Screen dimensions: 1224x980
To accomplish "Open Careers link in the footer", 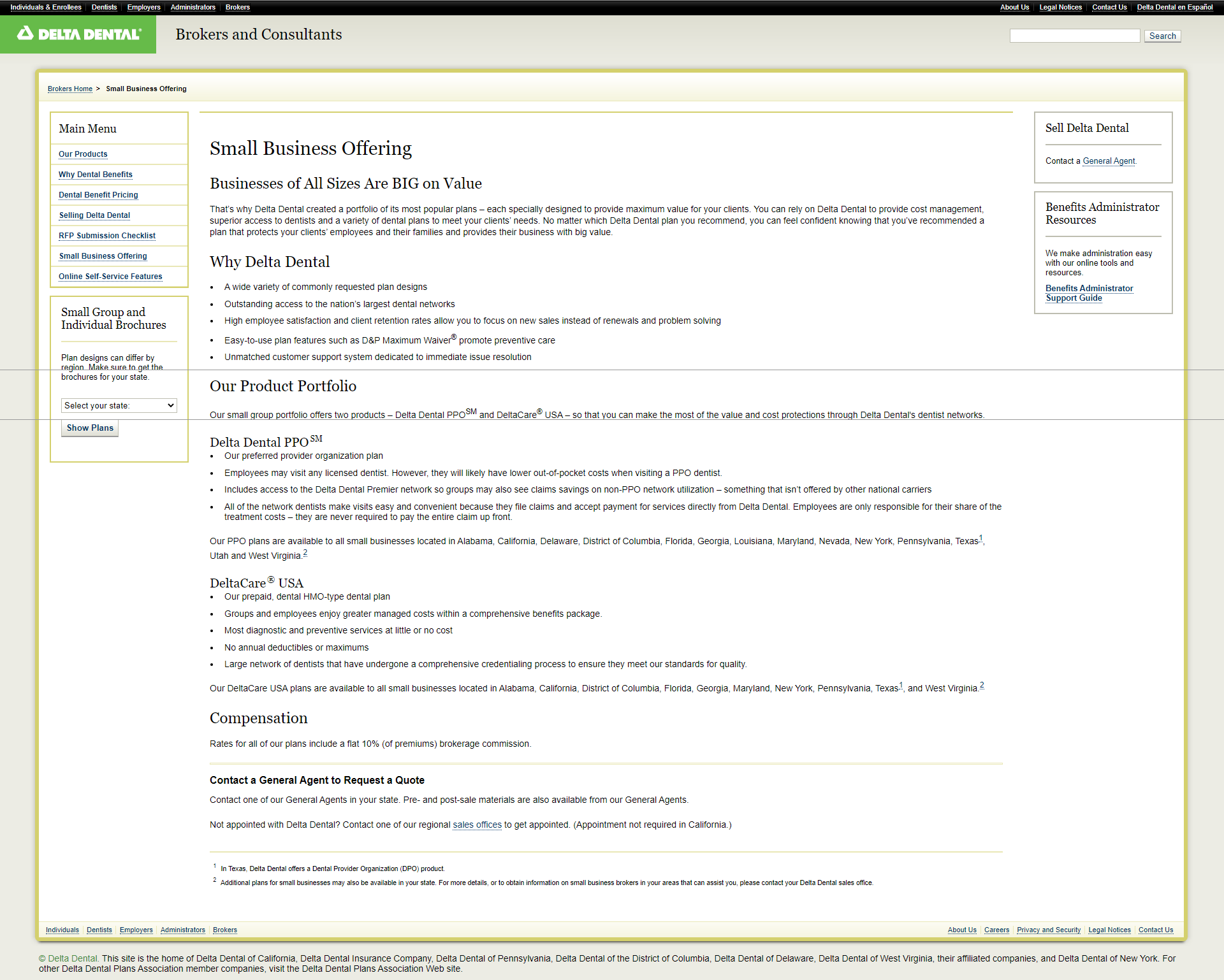I will pos(996,930).
